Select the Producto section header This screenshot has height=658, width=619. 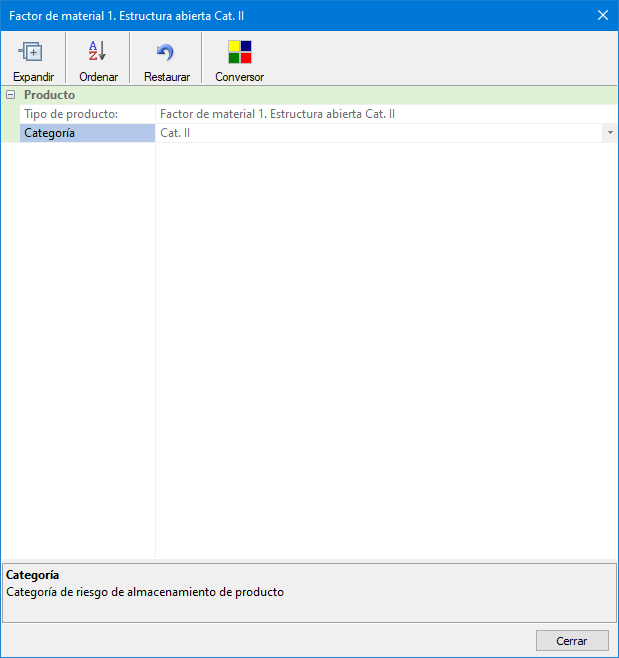[x=50, y=95]
